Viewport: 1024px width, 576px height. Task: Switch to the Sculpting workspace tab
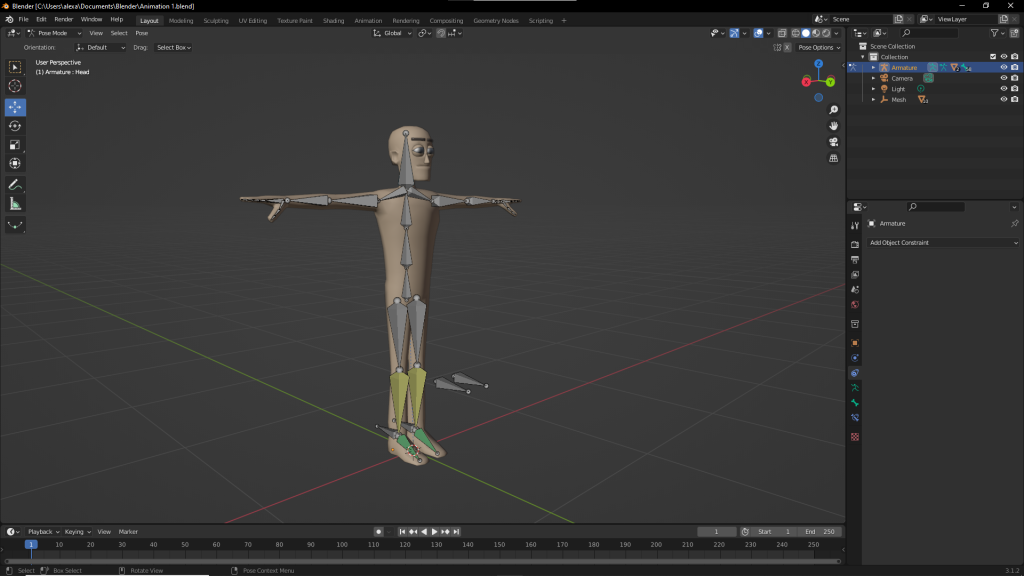coord(215,20)
